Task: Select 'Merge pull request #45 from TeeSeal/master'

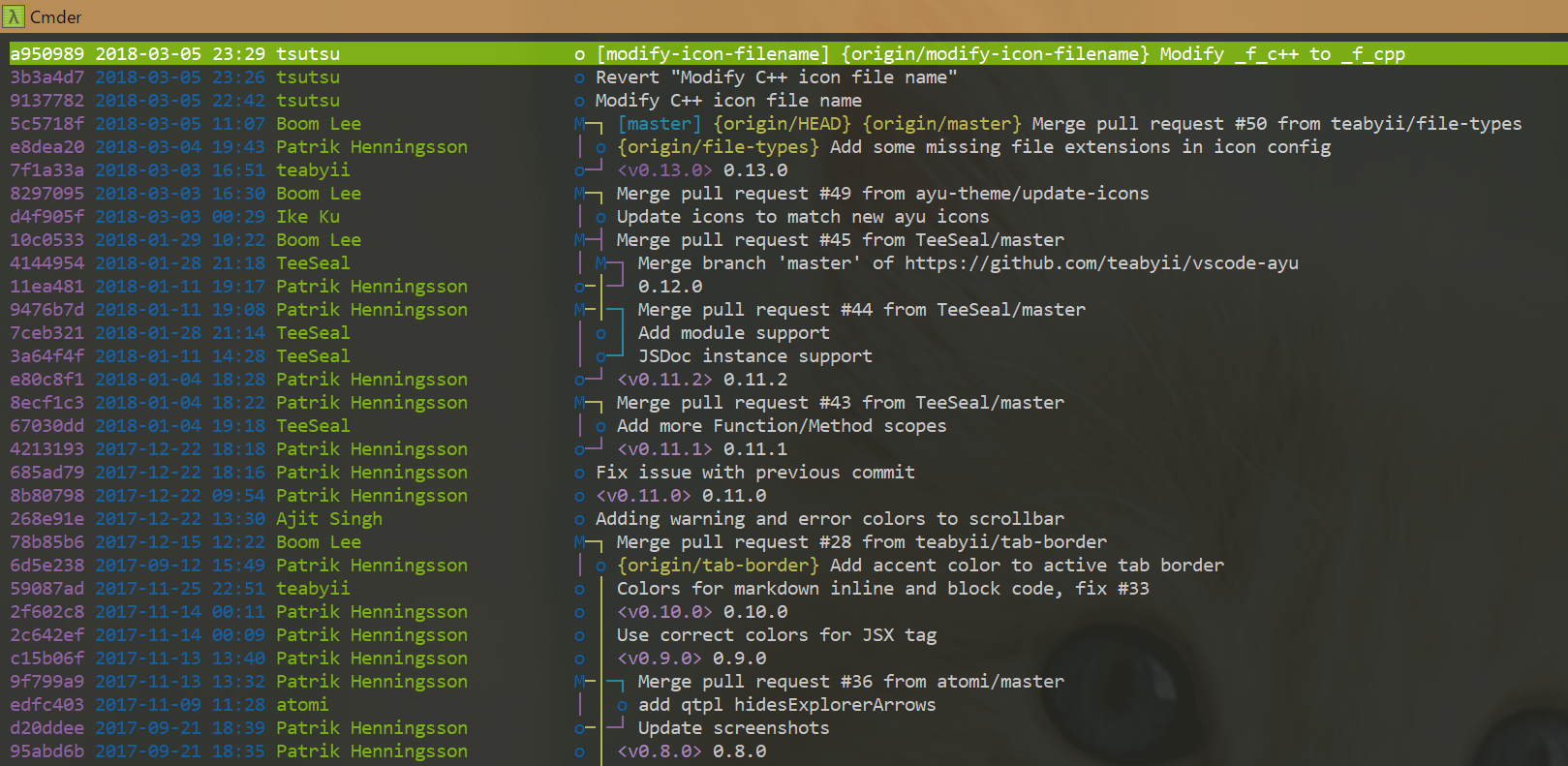Action: [x=841, y=240]
